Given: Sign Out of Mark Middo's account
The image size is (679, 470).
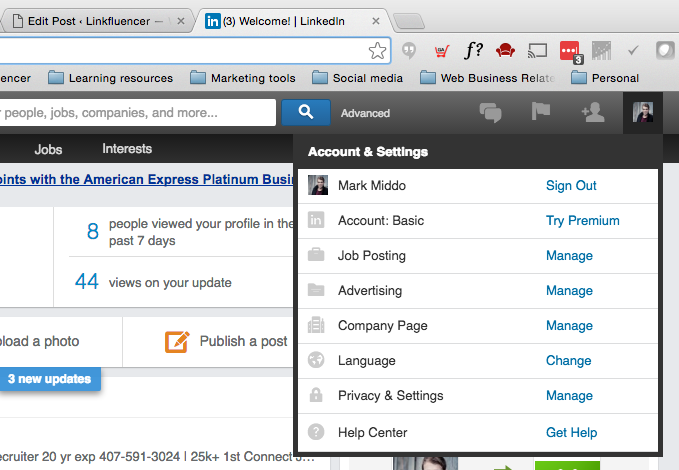Looking at the screenshot, I should click(x=571, y=185).
